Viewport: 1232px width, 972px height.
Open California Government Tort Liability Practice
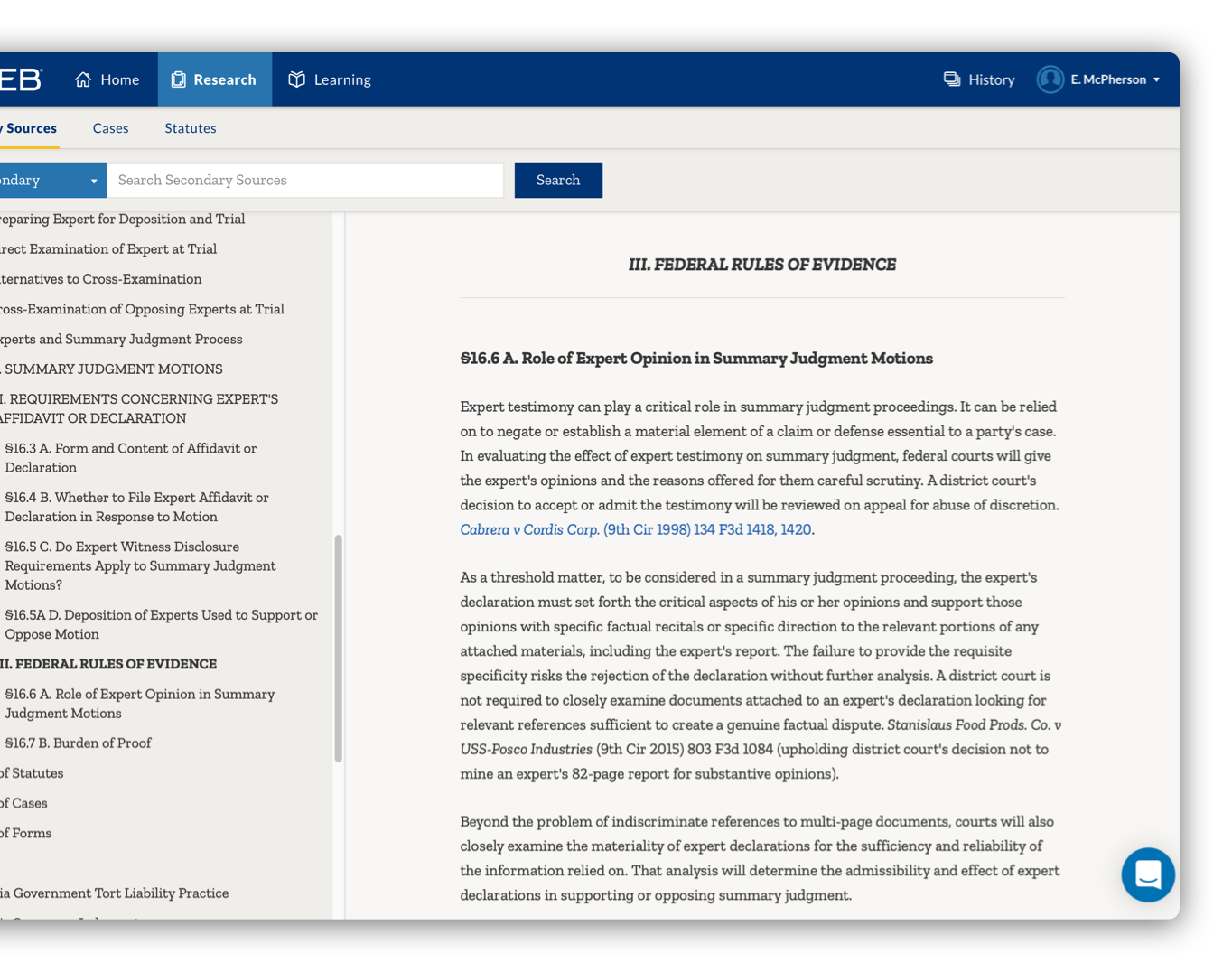[x=114, y=893]
